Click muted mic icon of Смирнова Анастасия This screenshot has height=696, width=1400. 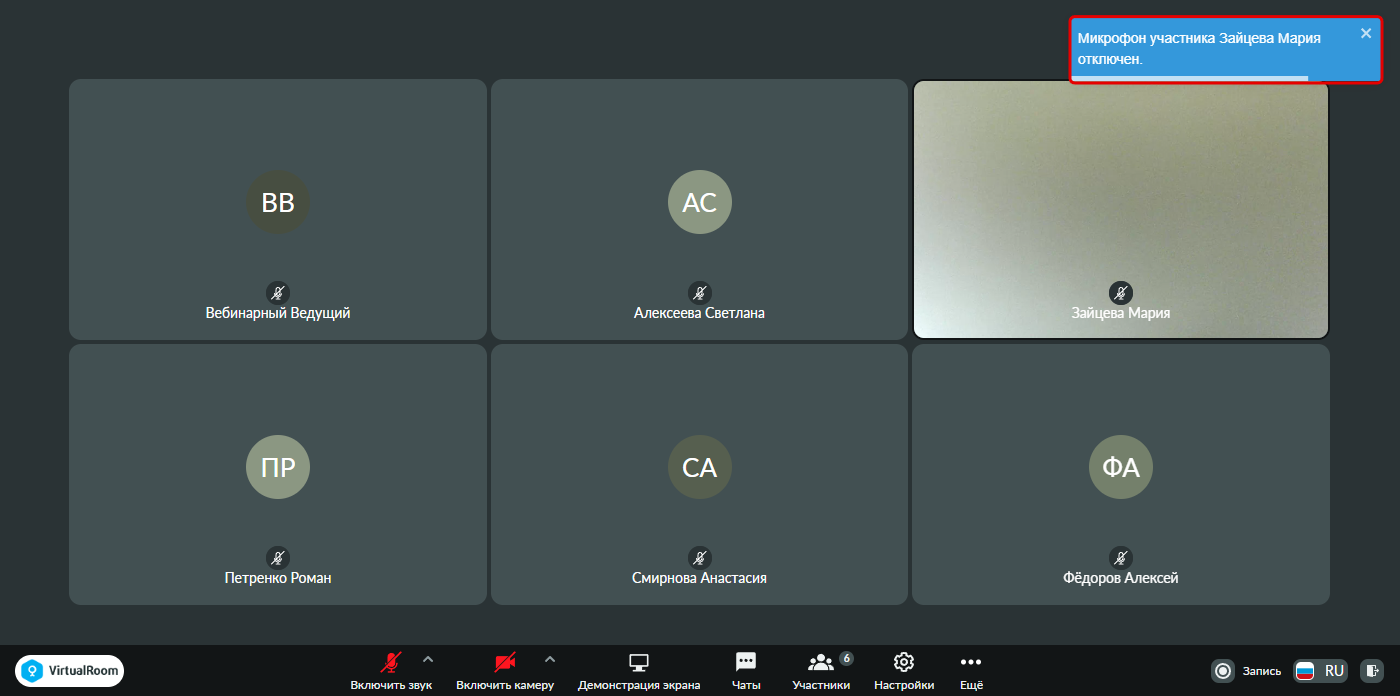(700, 558)
